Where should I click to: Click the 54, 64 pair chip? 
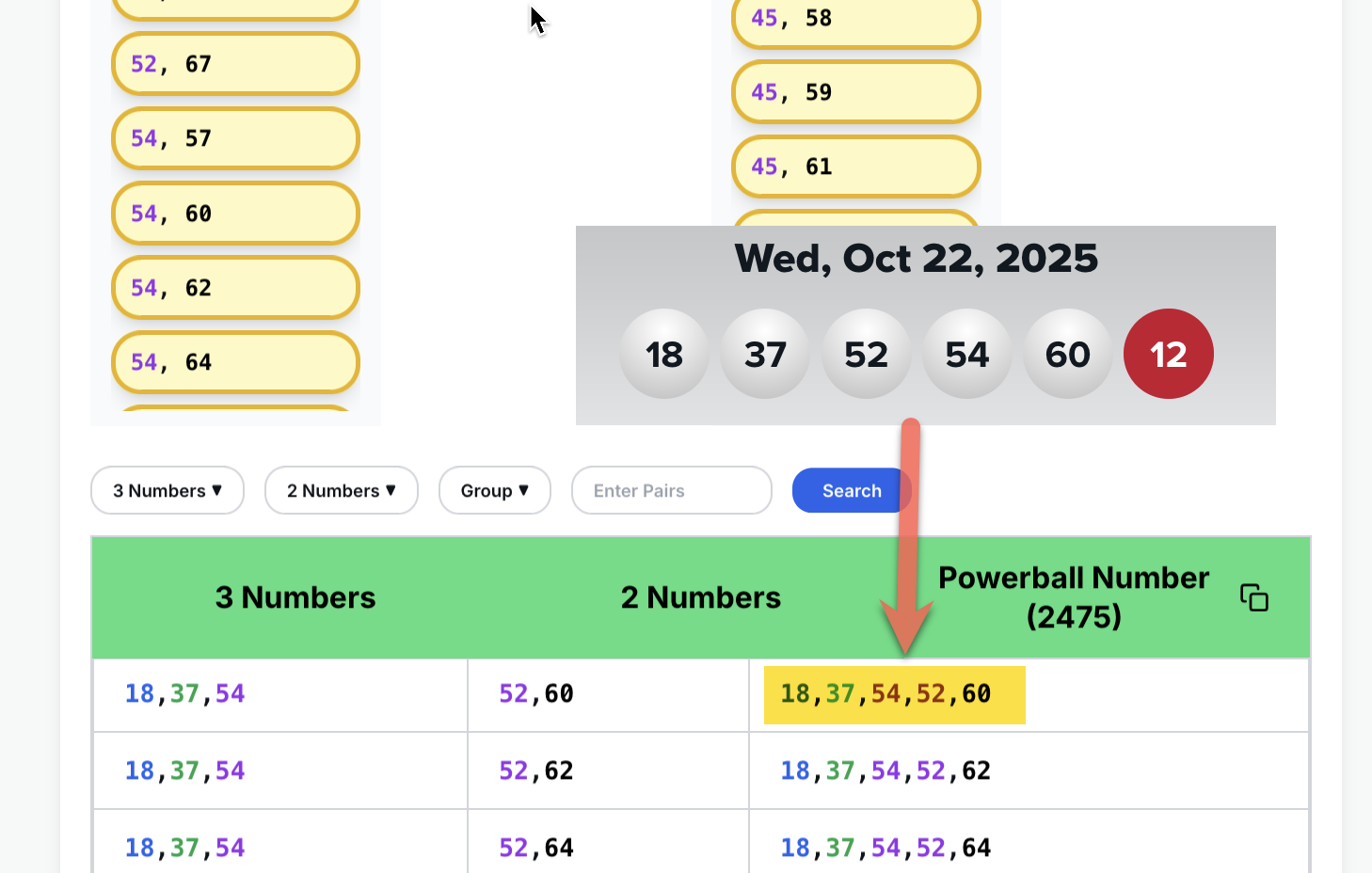pos(235,362)
